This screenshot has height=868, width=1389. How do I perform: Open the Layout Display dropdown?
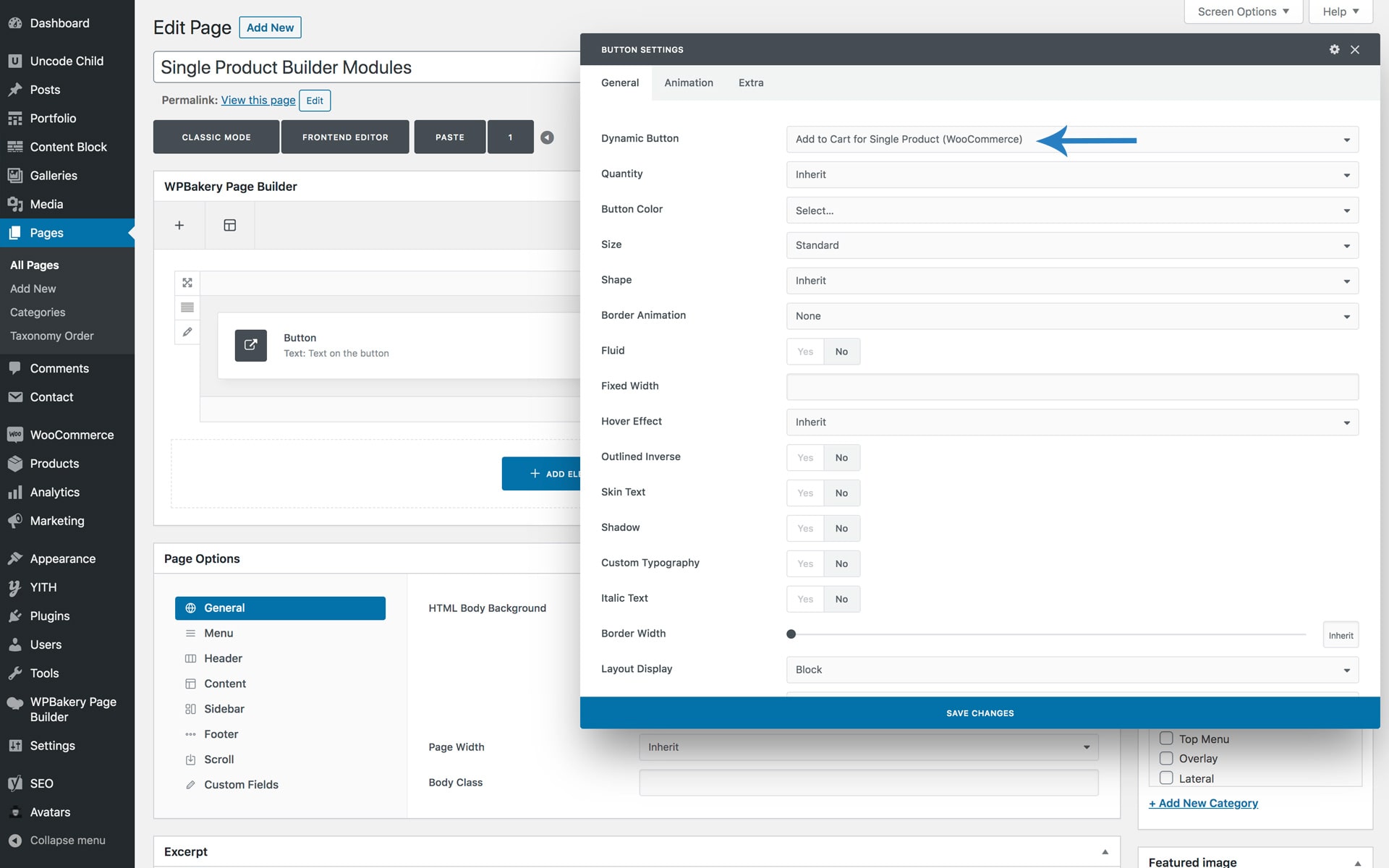pyautogui.click(x=1071, y=670)
